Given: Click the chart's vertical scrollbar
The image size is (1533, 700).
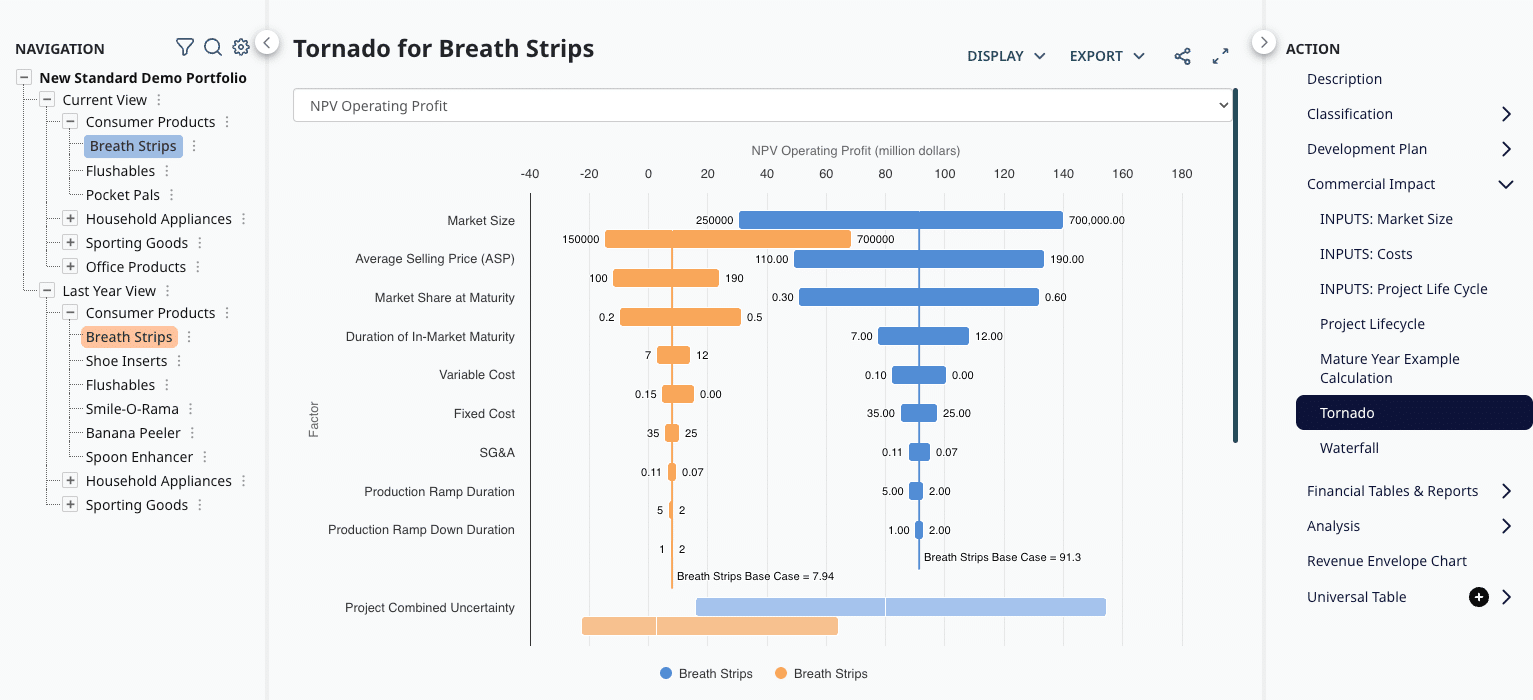Looking at the screenshot, I should pyautogui.click(x=1236, y=265).
